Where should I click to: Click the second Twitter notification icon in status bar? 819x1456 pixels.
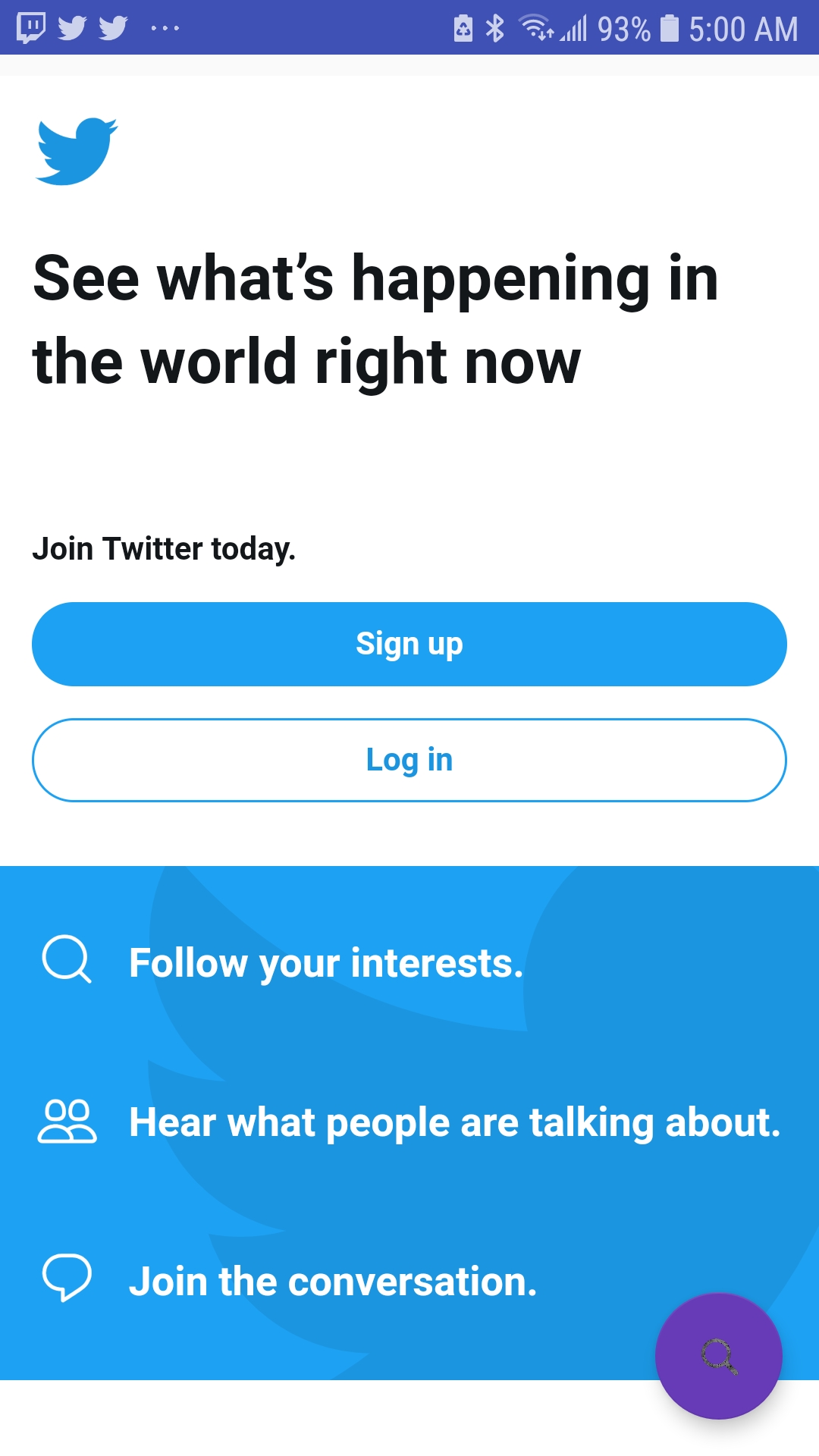pos(114,29)
